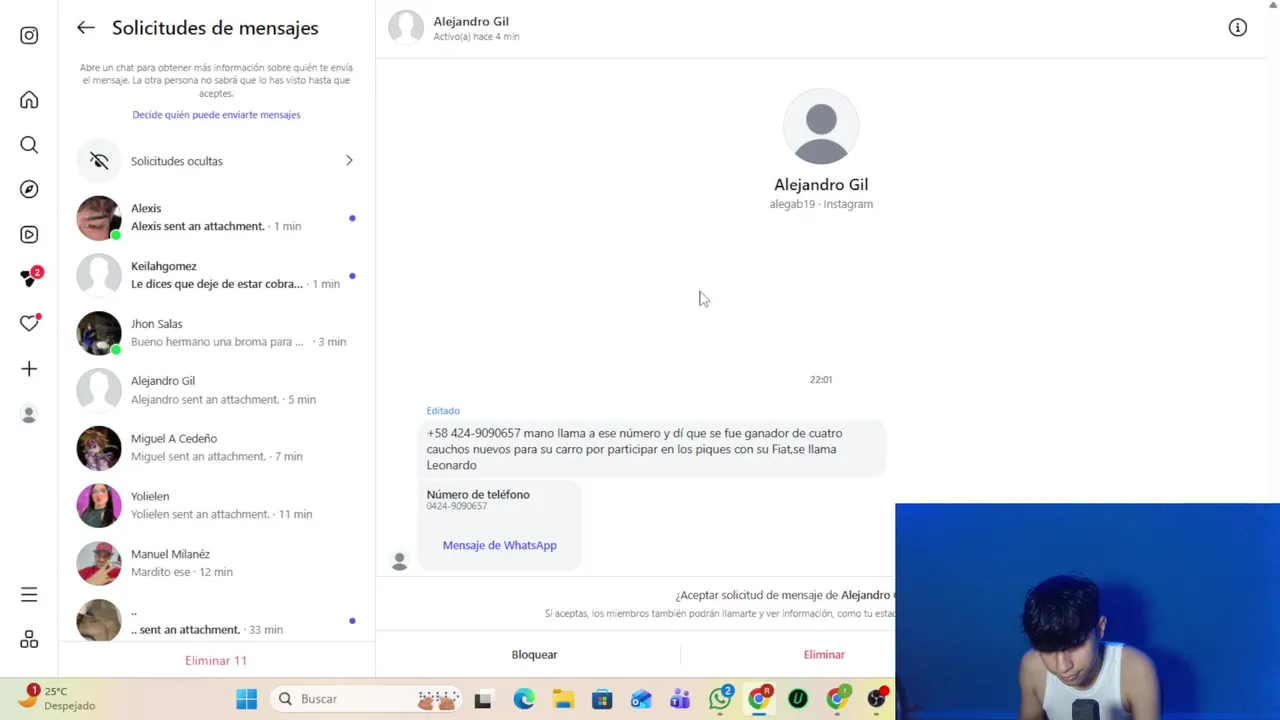Click large Alejandro Gil profile avatar

[x=821, y=127]
